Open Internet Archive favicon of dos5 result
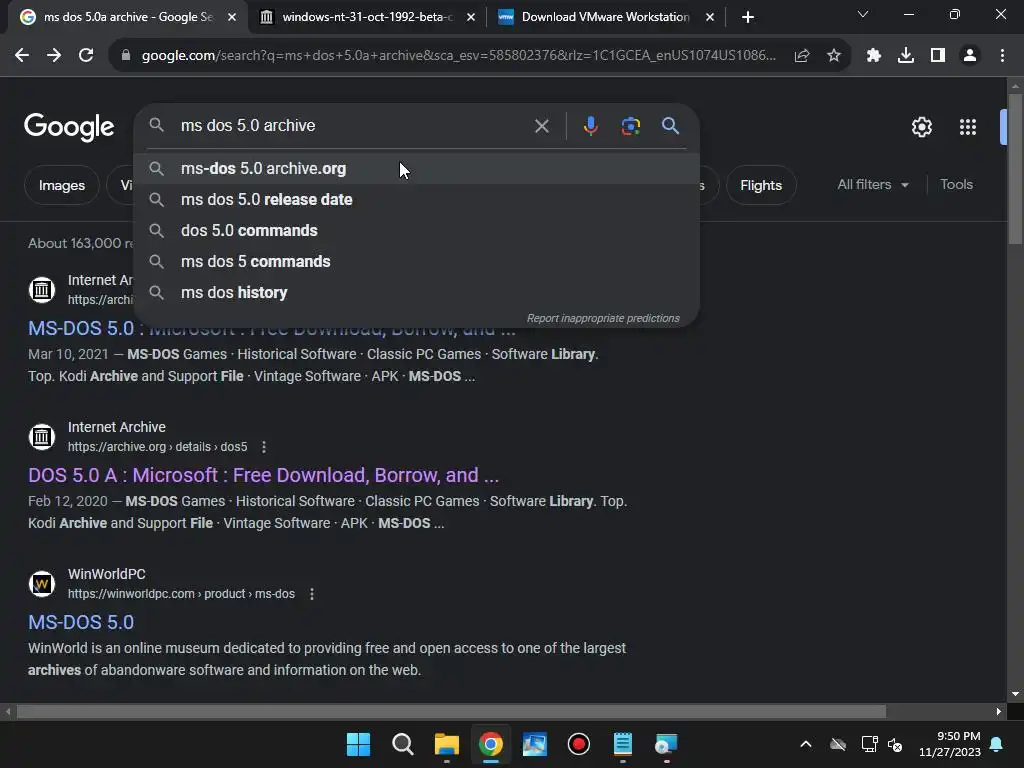 point(42,436)
